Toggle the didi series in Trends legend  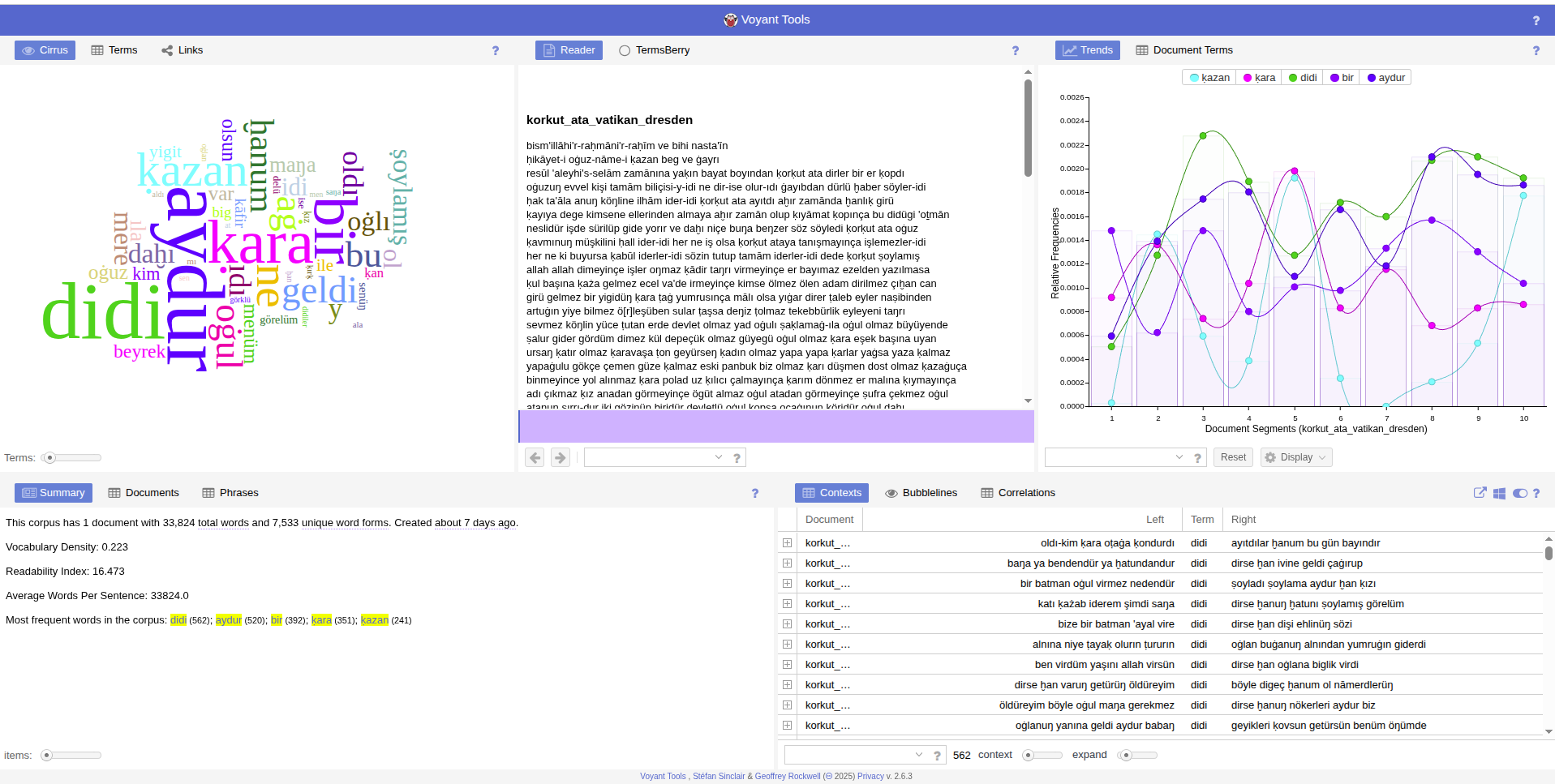(x=1302, y=78)
